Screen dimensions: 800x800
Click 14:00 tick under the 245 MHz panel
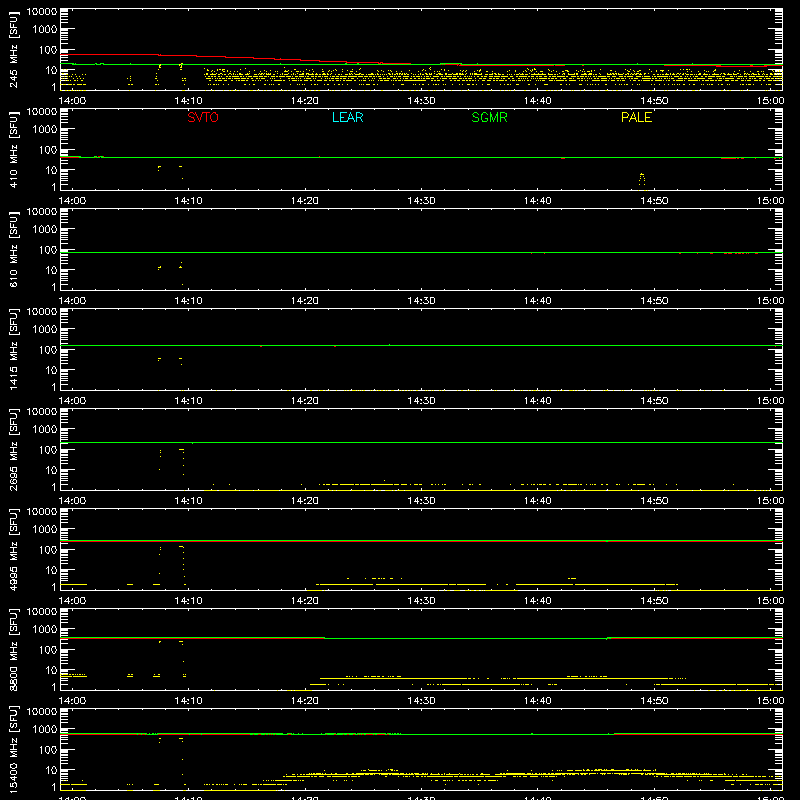72,101
